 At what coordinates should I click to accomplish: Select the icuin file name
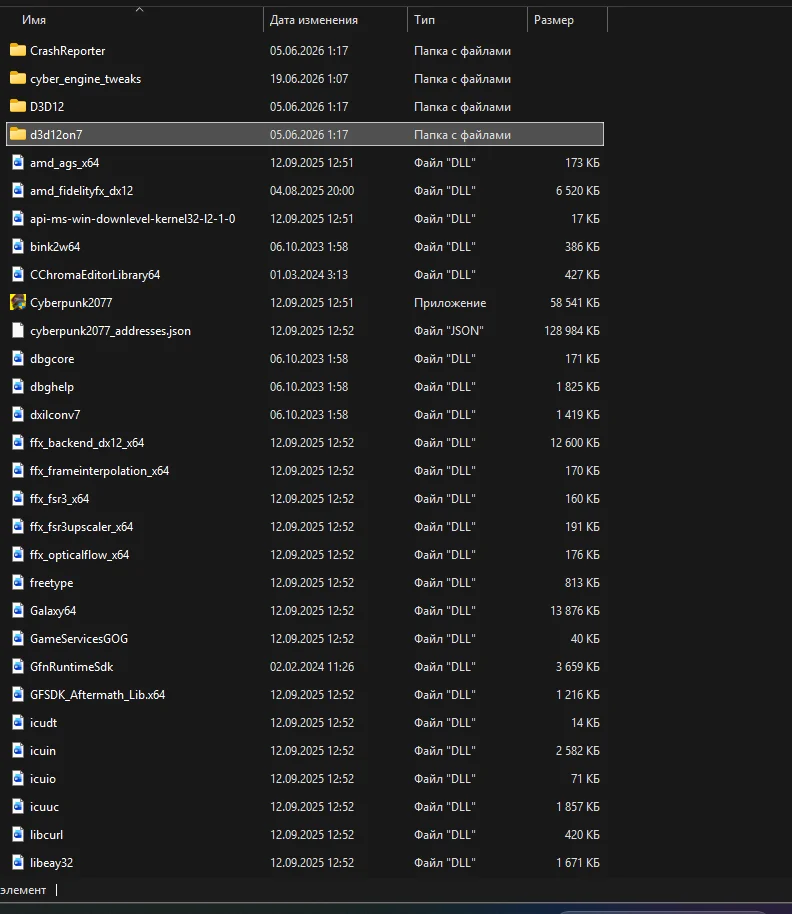pyautogui.click(x=43, y=750)
